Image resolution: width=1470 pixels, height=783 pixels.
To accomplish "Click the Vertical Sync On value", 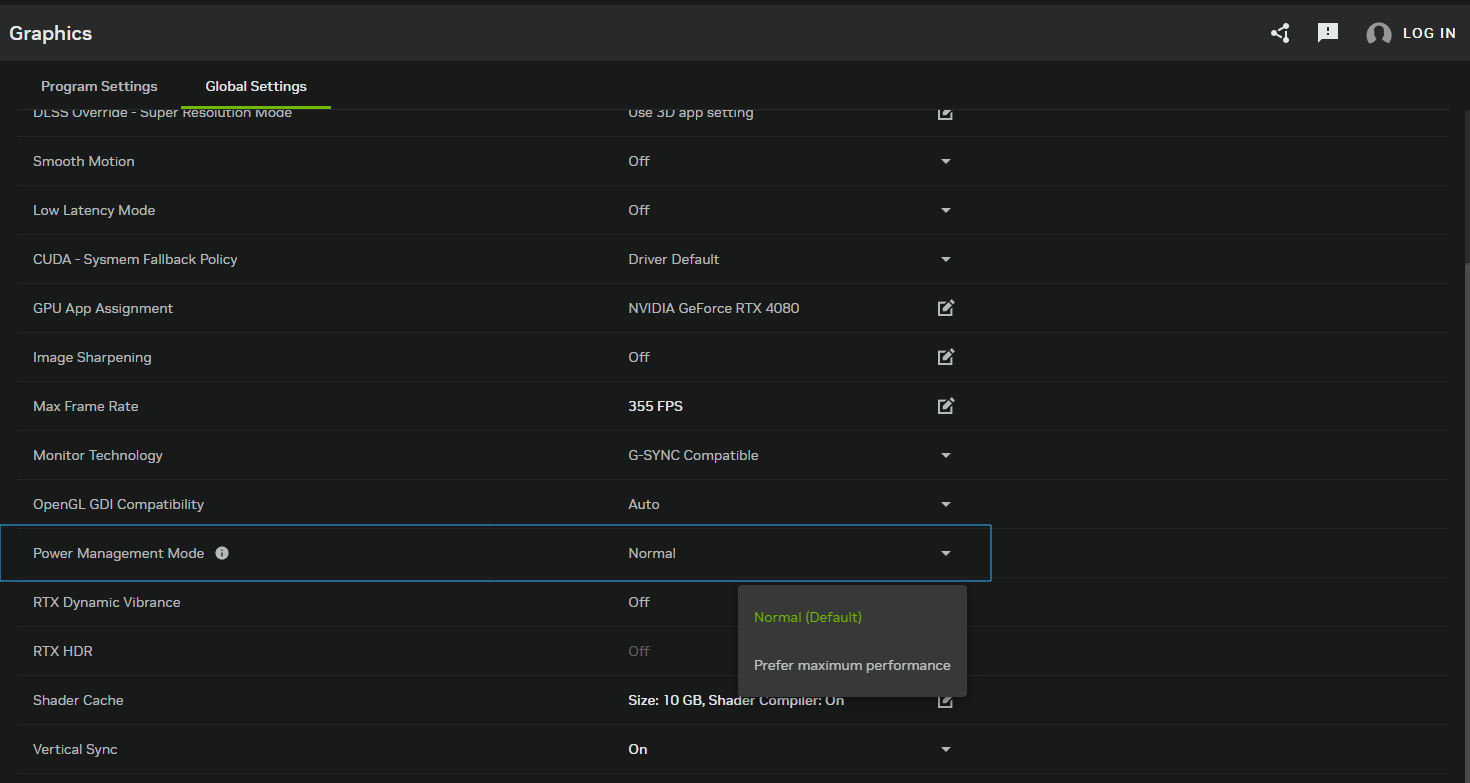I will 637,749.
